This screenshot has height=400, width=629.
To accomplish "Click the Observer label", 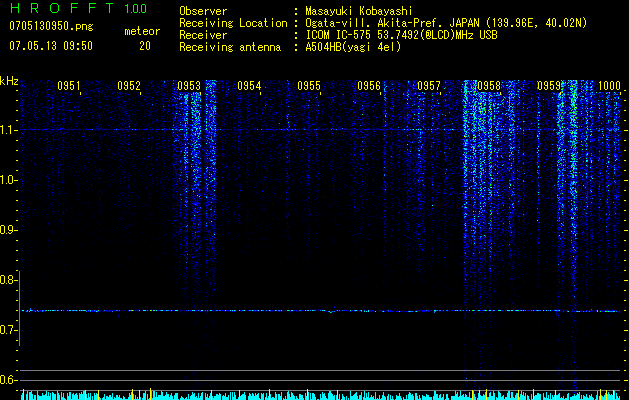I will click(203, 11).
